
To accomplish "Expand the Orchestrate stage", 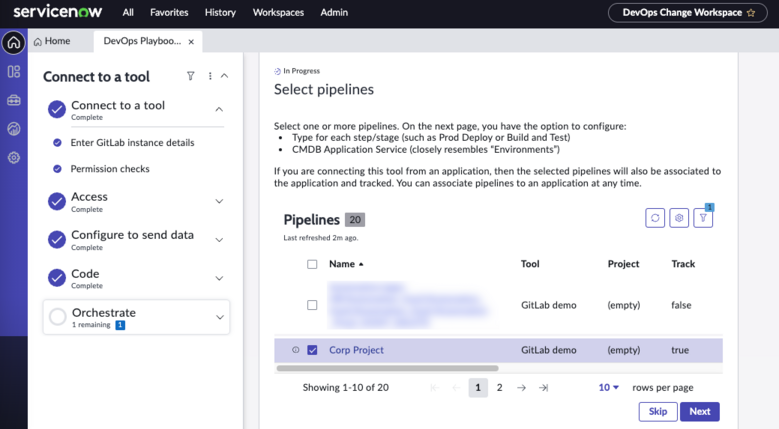I will click(x=220, y=317).
